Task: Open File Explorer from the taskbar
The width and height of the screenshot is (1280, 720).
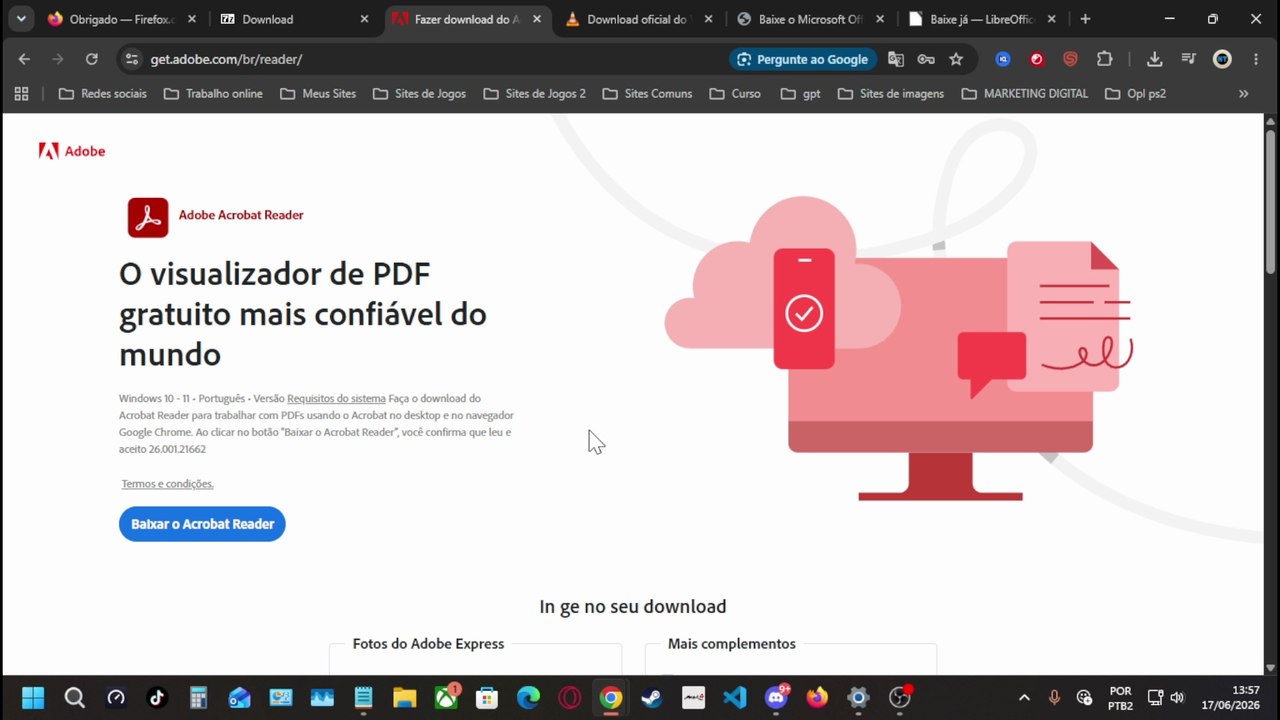Action: 404,697
